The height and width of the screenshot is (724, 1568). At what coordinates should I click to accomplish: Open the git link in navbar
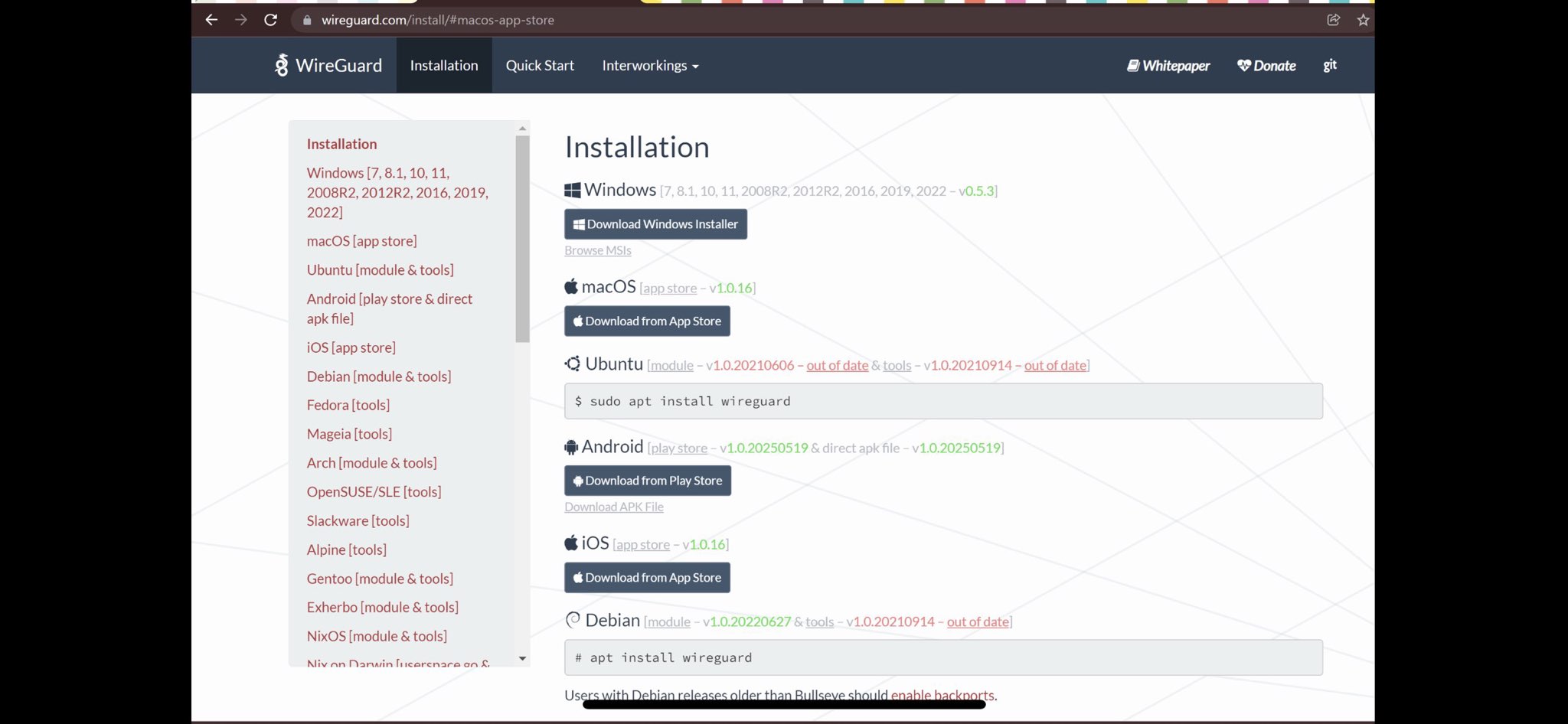1330,65
